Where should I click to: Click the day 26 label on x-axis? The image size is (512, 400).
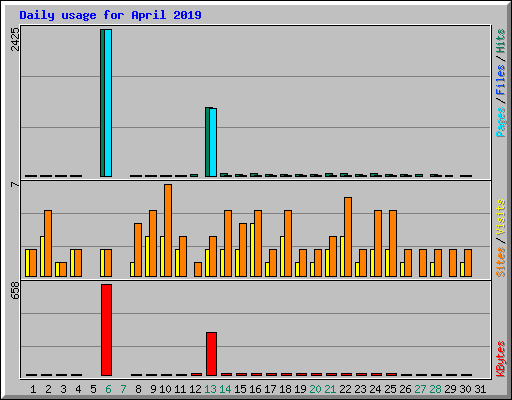point(405,389)
